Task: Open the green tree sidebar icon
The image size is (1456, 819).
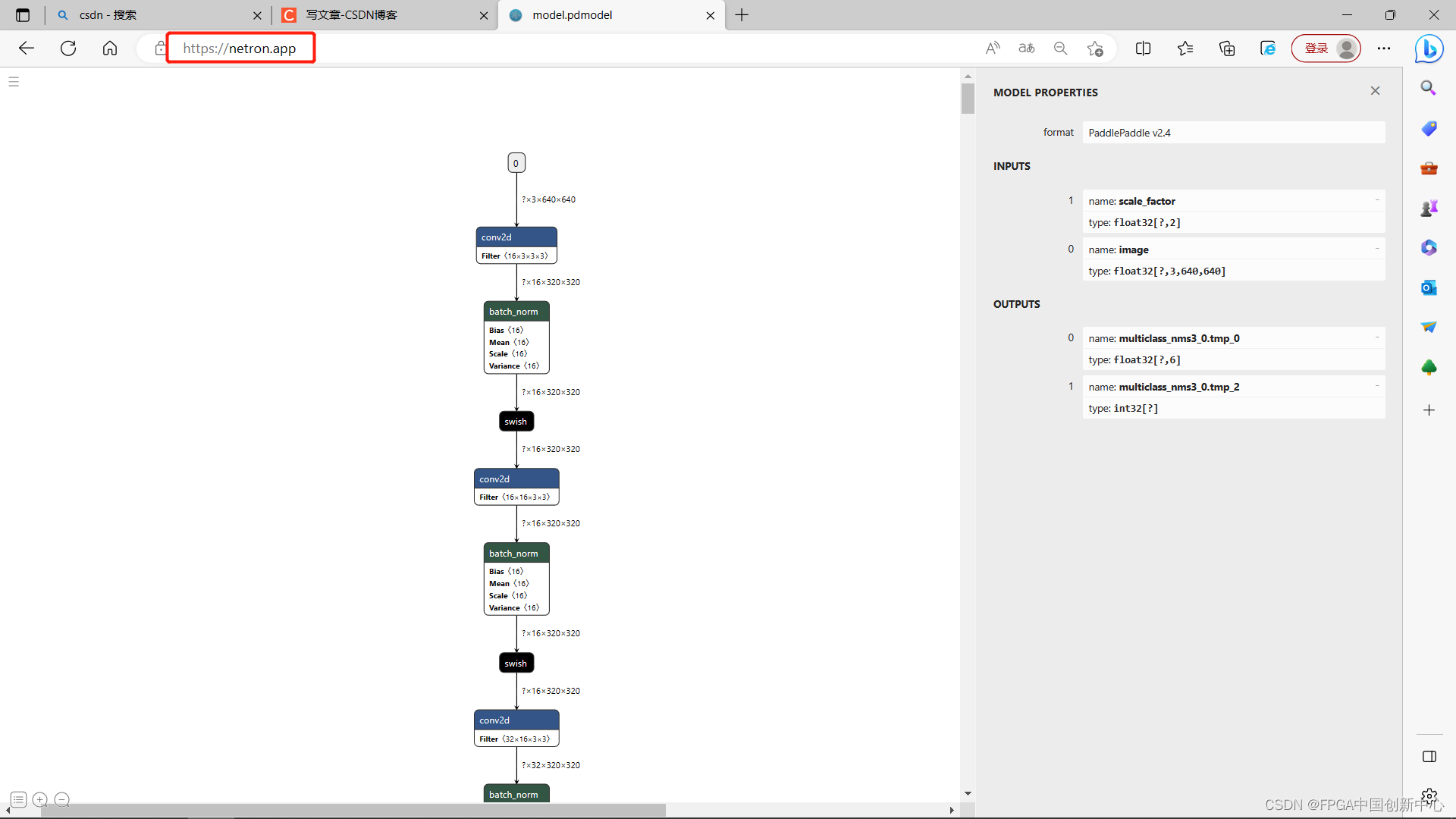Action: click(x=1429, y=367)
